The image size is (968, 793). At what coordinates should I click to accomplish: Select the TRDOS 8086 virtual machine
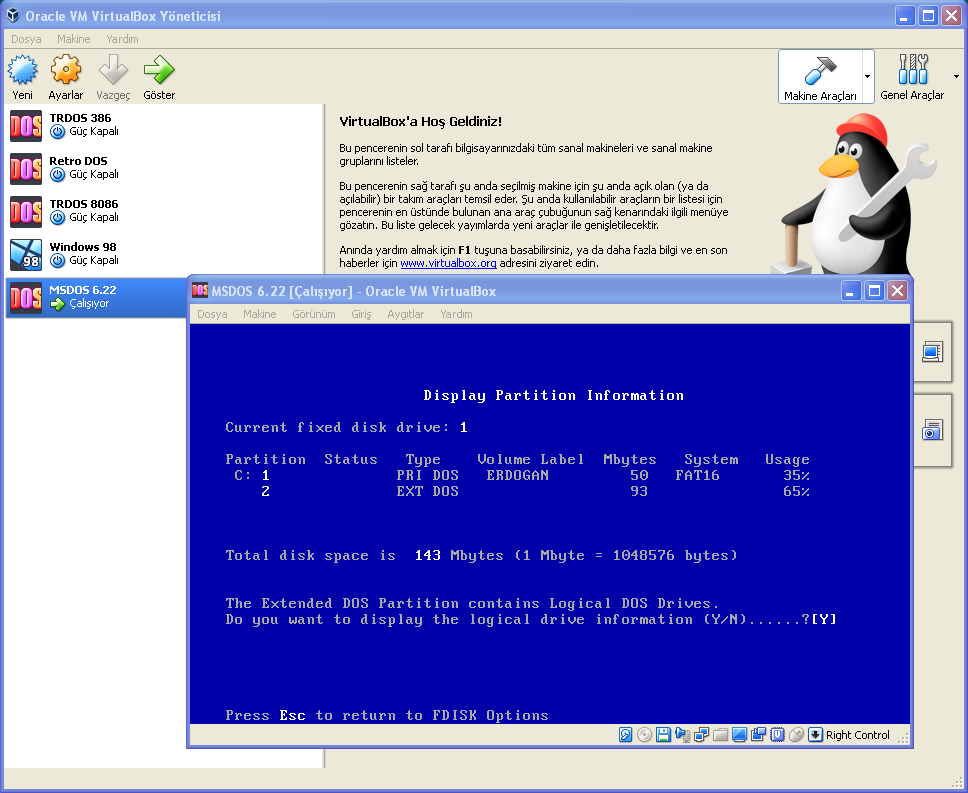click(x=164, y=212)
